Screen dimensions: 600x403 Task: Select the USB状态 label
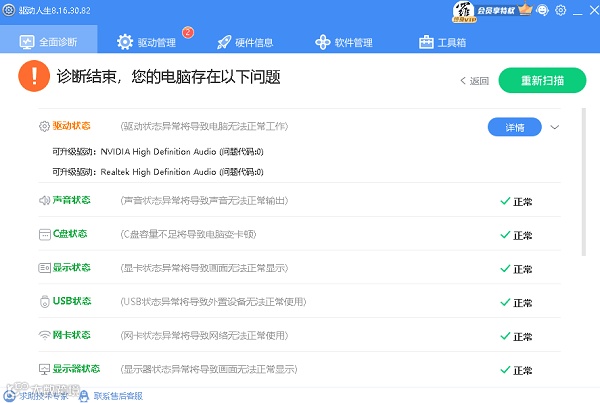[x=72, y=301]
